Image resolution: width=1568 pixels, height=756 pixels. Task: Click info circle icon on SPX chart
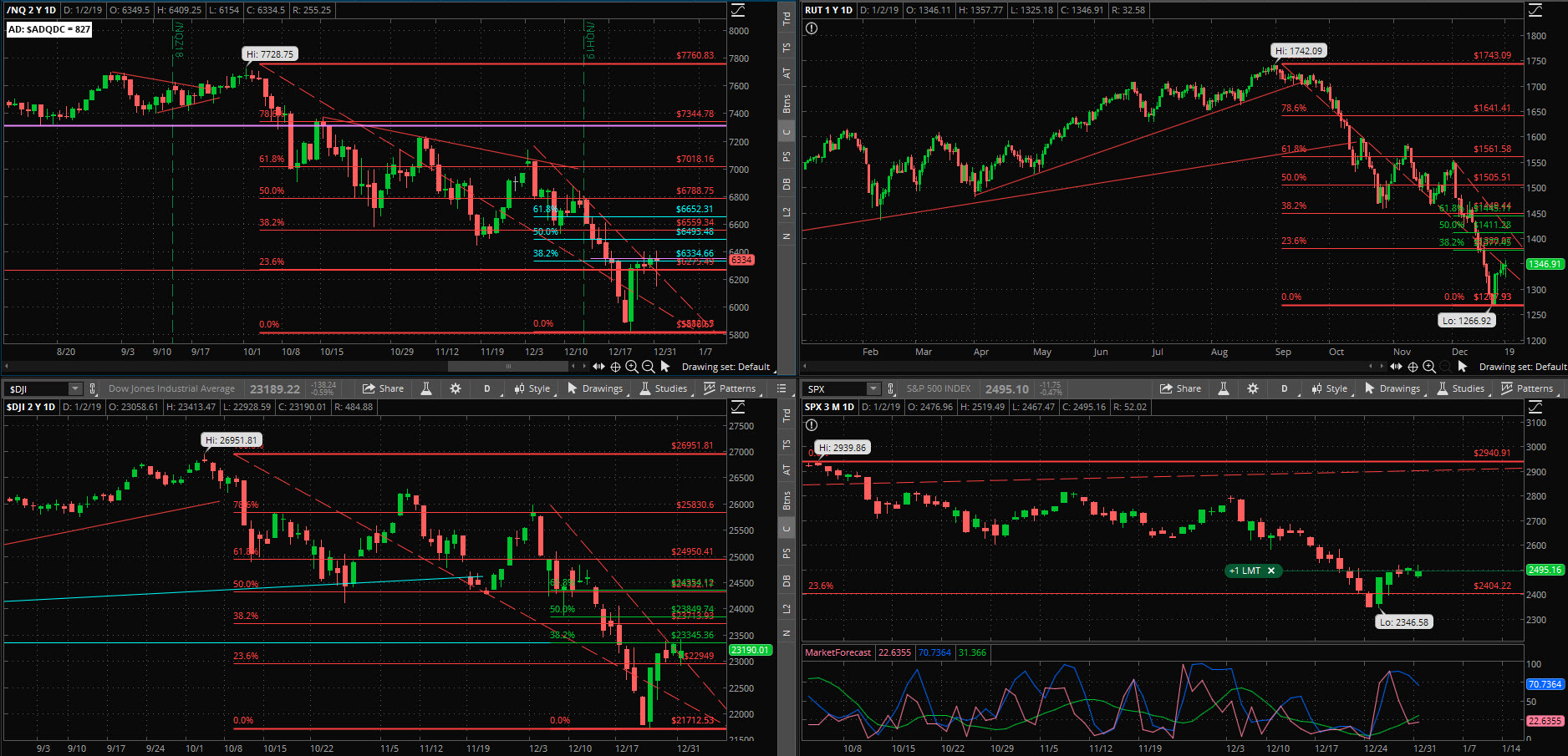point(812,425)
